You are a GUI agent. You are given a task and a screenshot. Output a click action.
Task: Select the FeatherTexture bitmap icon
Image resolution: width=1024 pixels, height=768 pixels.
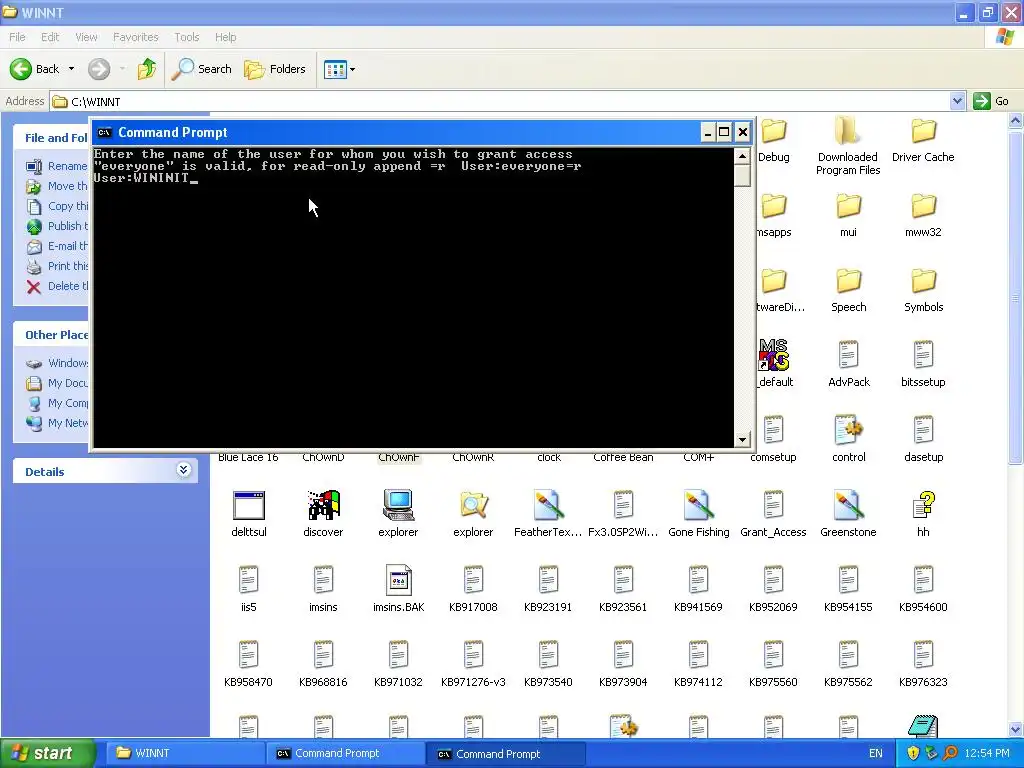click(548, 505)
